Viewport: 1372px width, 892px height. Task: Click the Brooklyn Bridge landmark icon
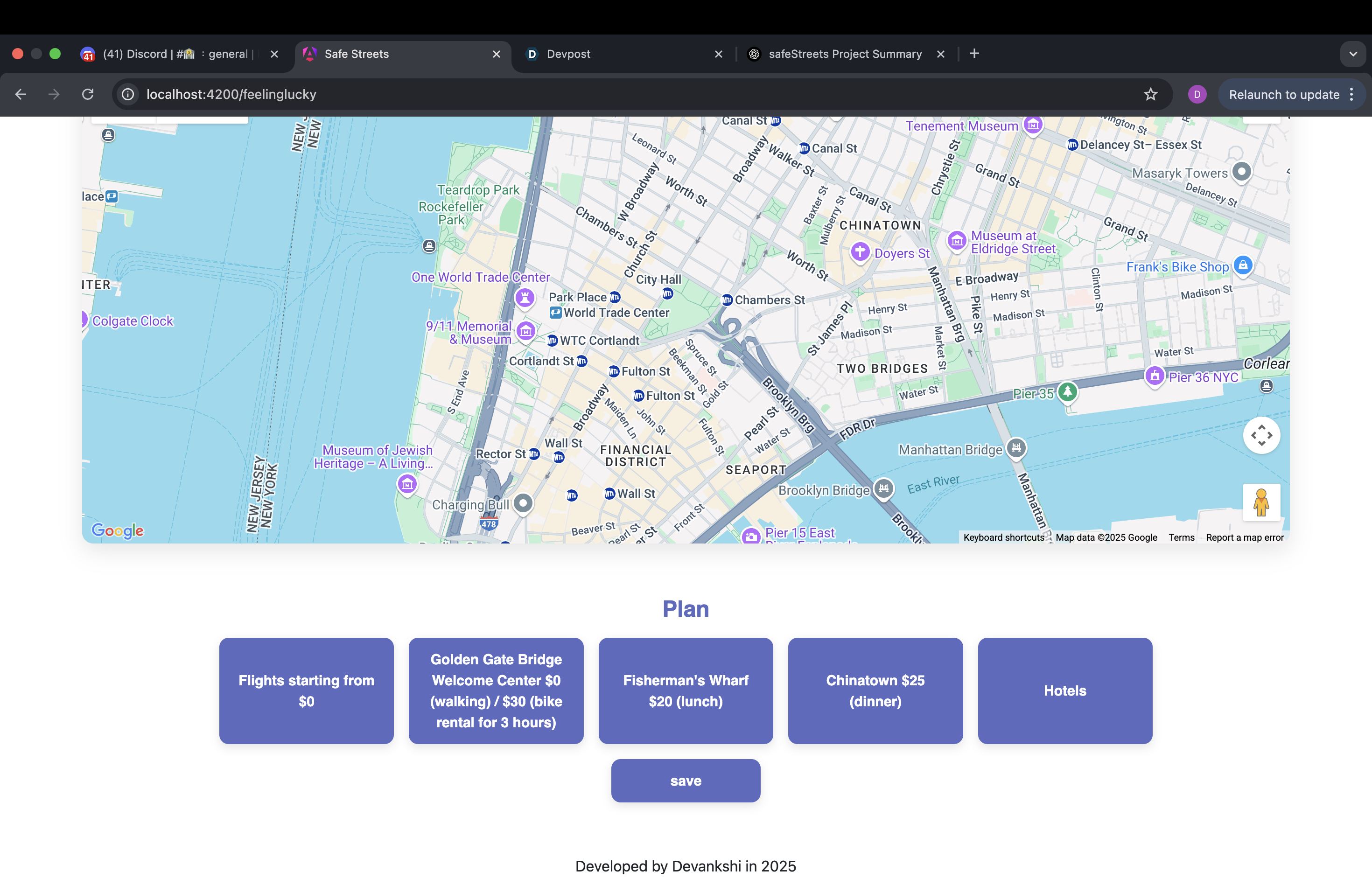pos(883,489)
